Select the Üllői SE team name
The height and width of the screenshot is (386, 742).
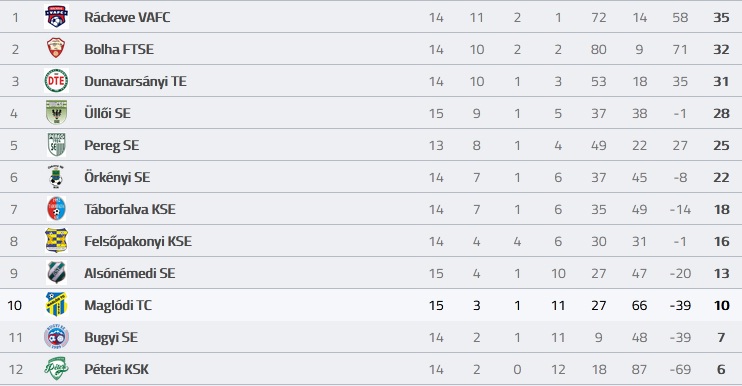click(x=107, y=113)
